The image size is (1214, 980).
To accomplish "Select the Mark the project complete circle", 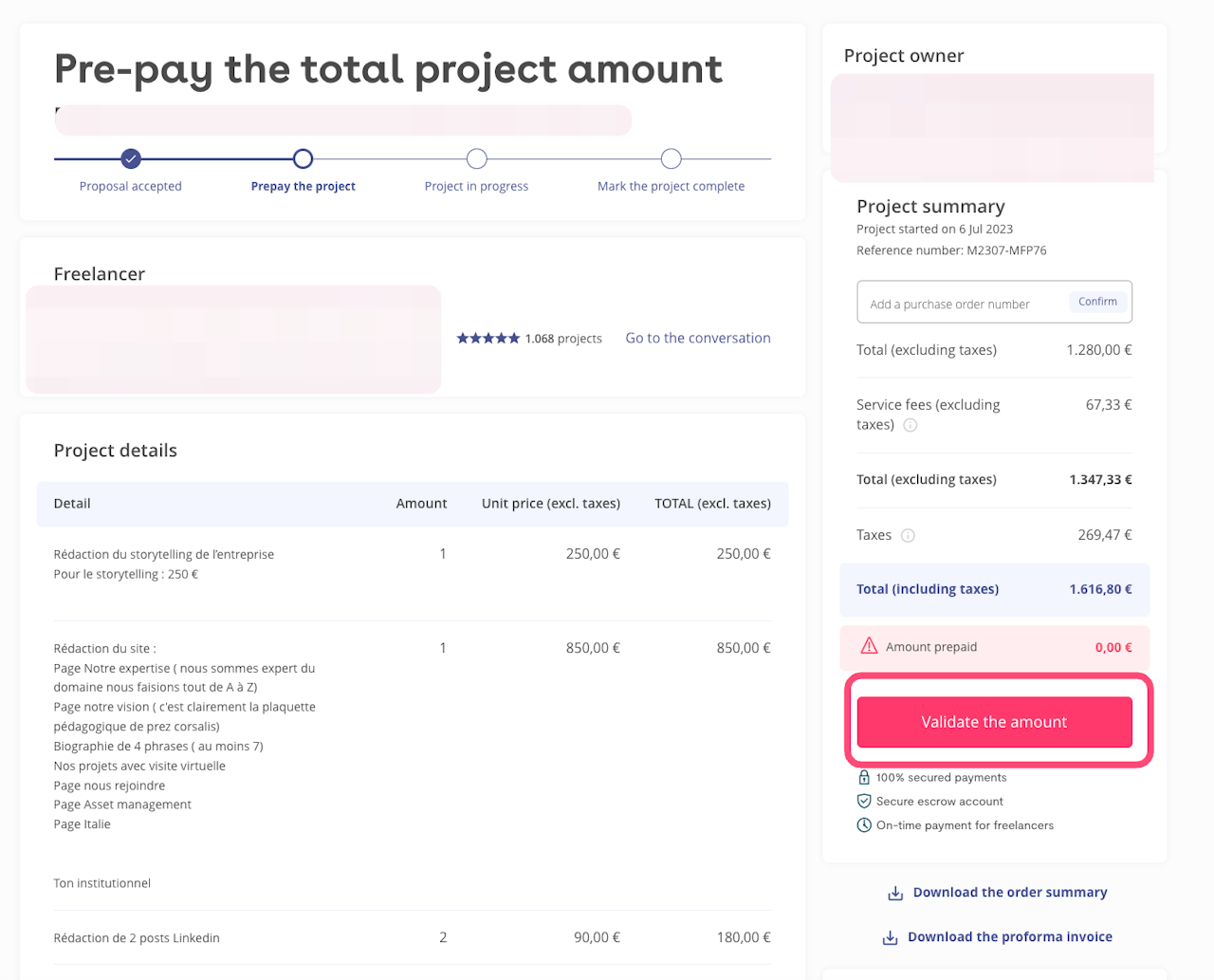I will point(671,158).
